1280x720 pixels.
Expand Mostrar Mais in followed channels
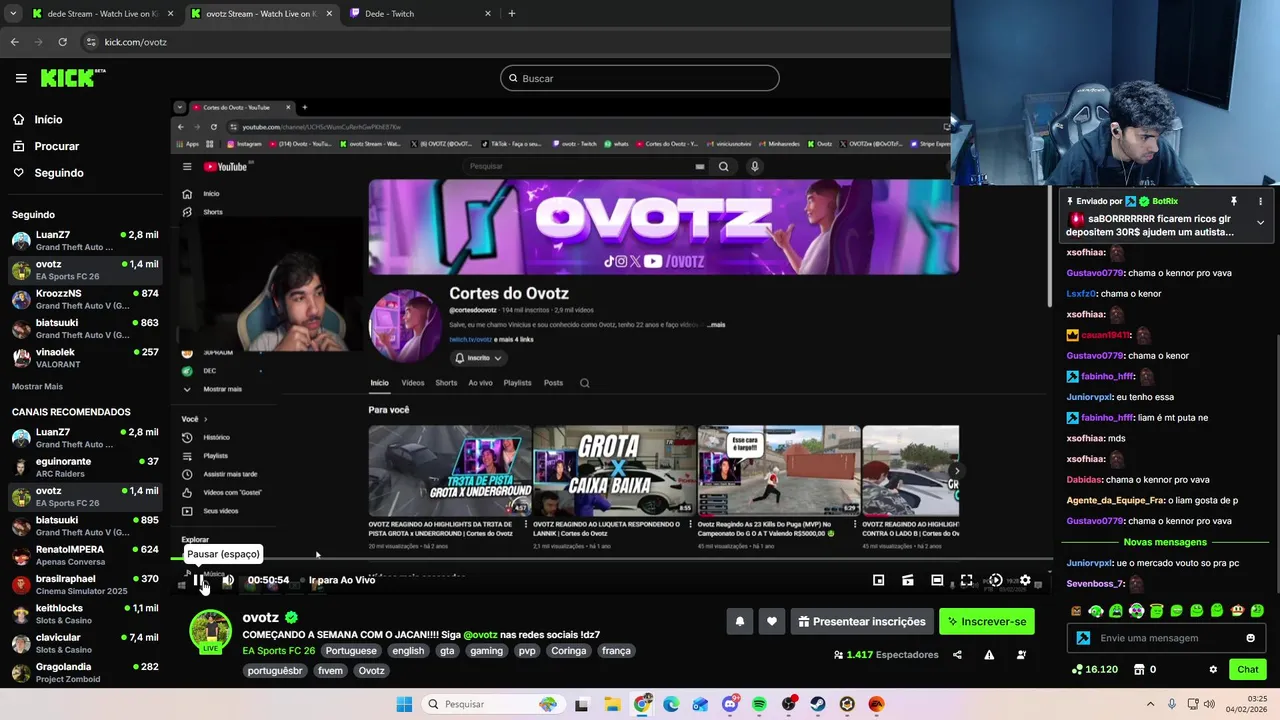coord(37,386)
